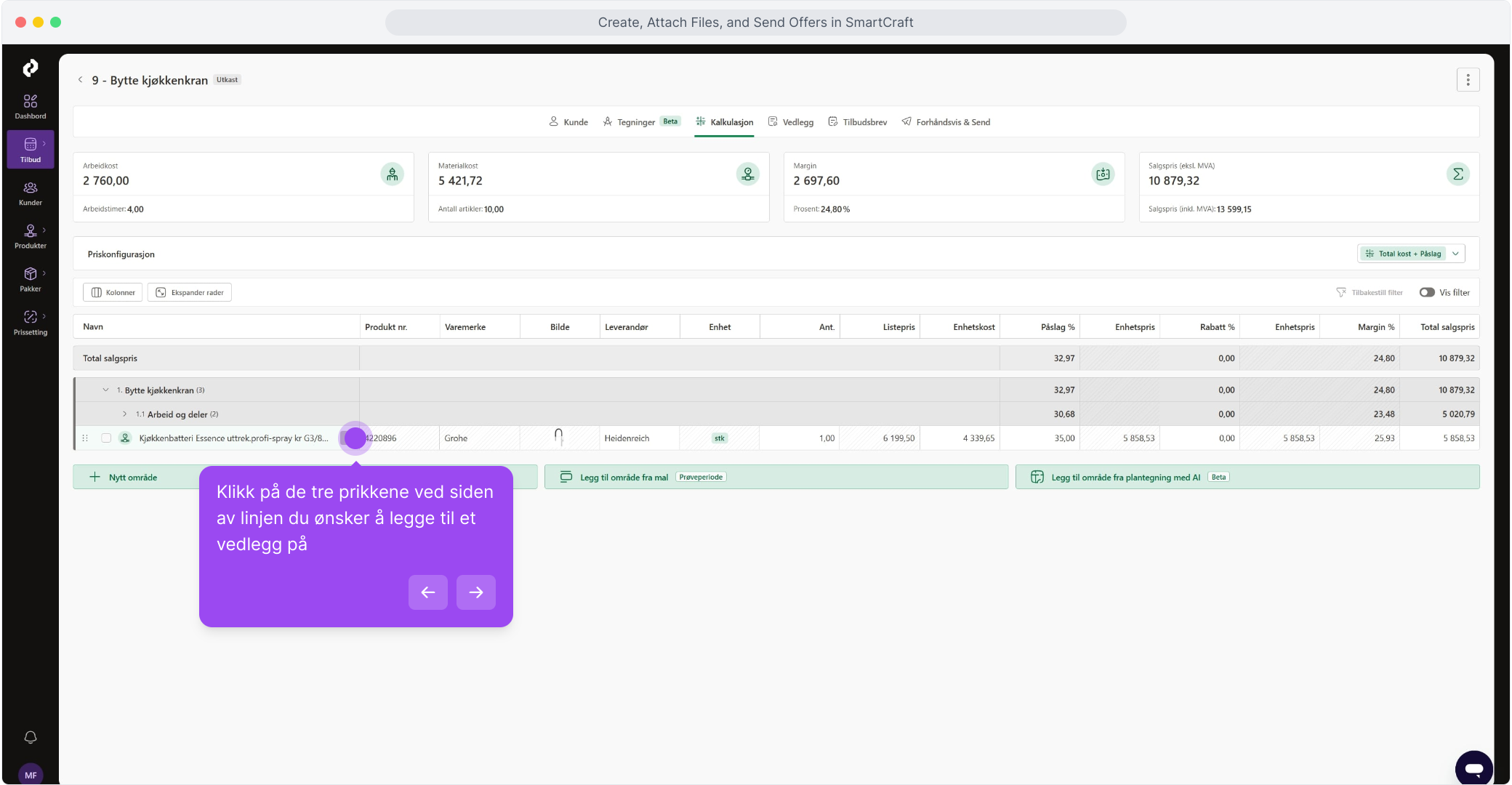Switch to the Vedlegg tab
The image size is (1512, 785).
coord(791,122)
